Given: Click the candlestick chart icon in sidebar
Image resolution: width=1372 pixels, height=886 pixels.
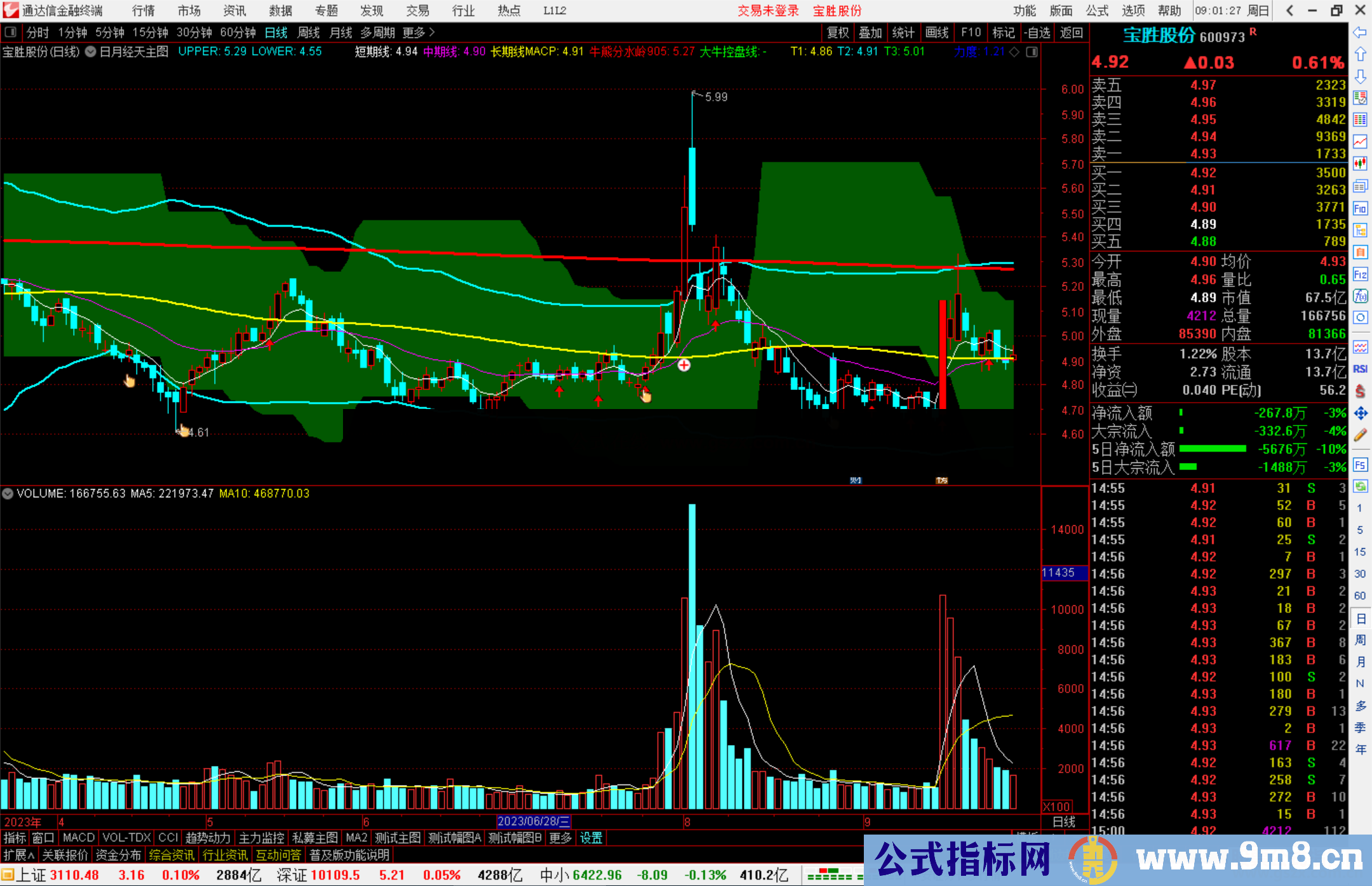Looking at the screenshot, I should tap(1360, 163).
